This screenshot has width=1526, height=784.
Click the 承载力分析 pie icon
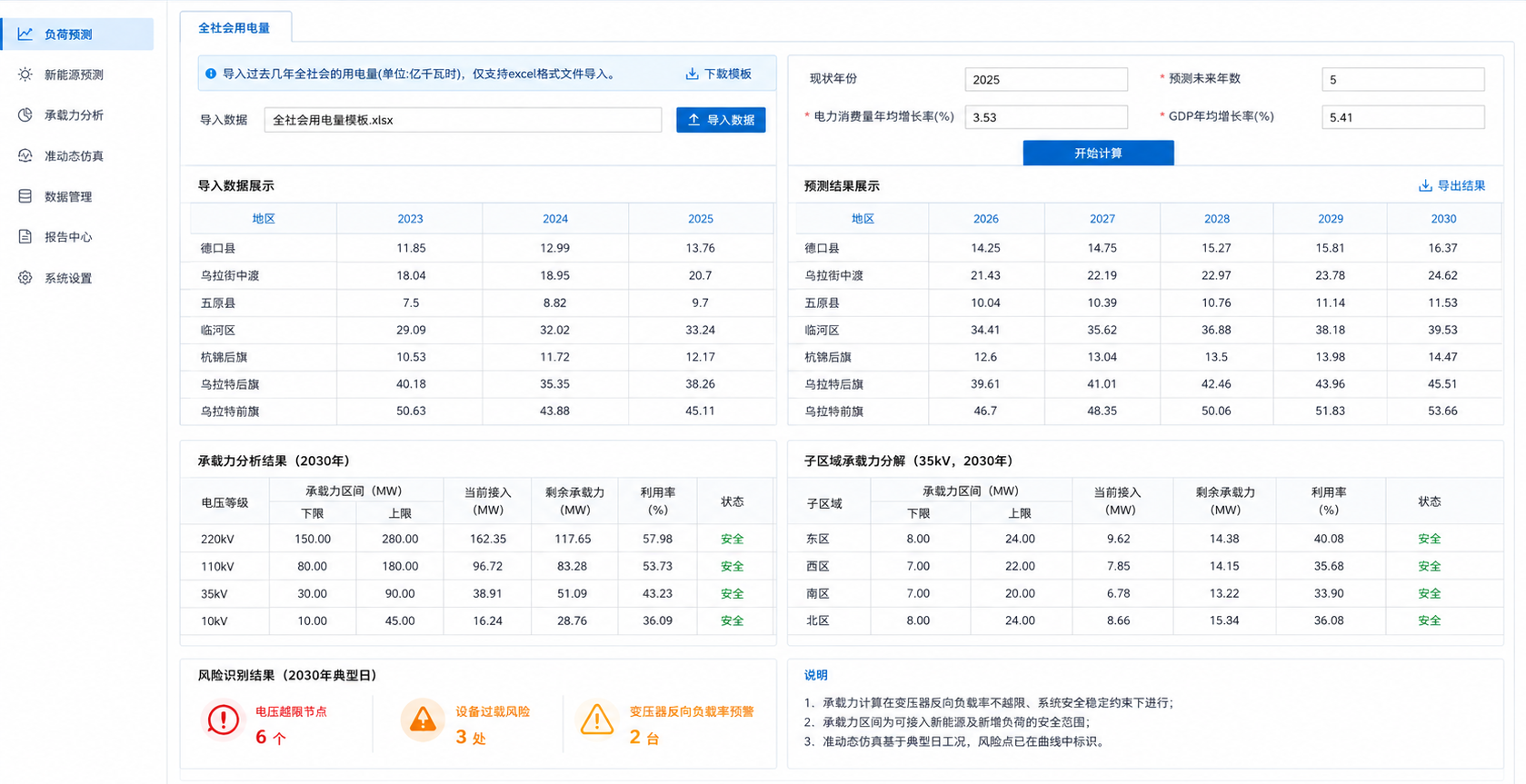(25, 114)
